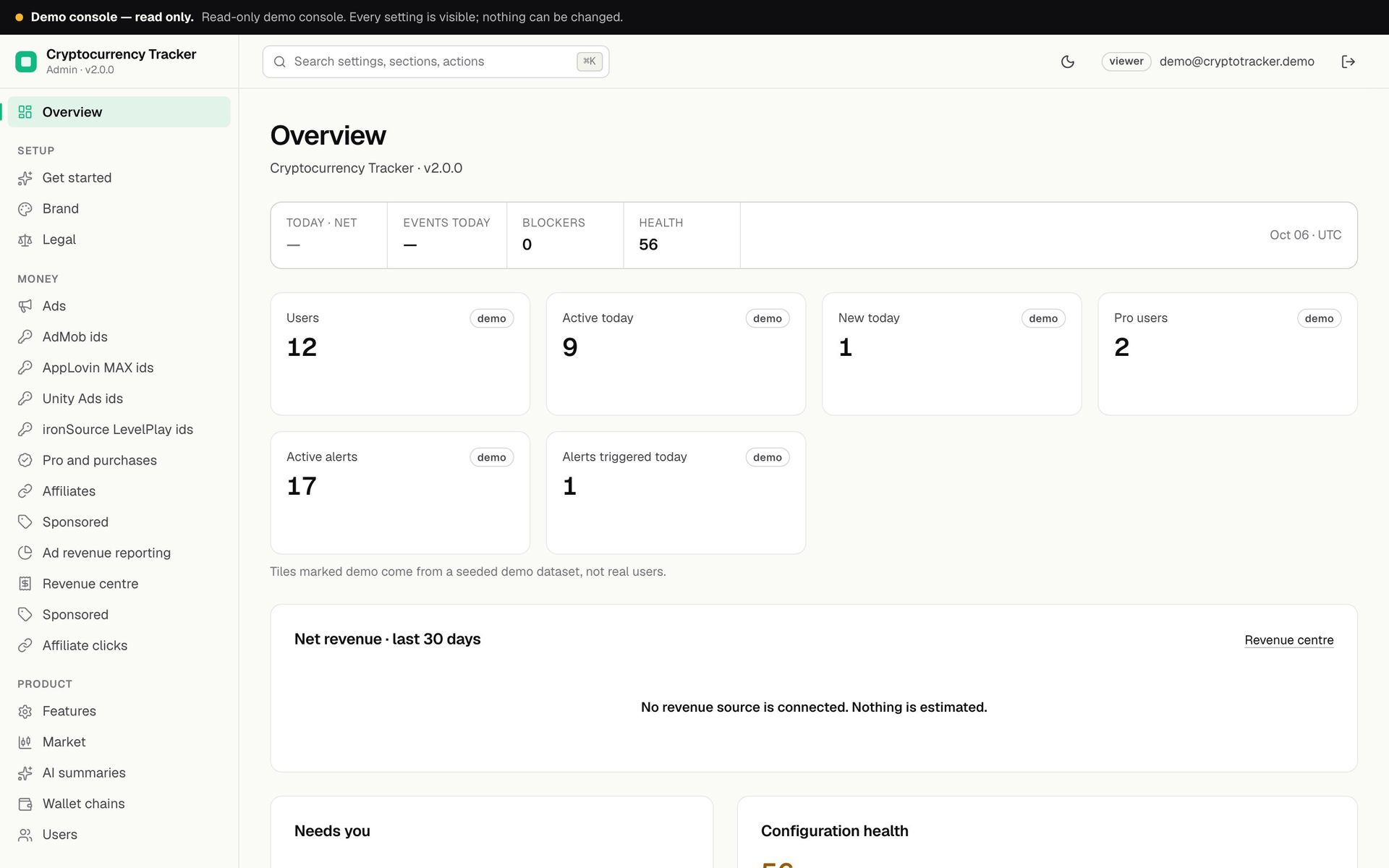This screenshot has height=868, width=1389.
Task: Focus the Search settings, sections, actions field
Action: [436, 61]
